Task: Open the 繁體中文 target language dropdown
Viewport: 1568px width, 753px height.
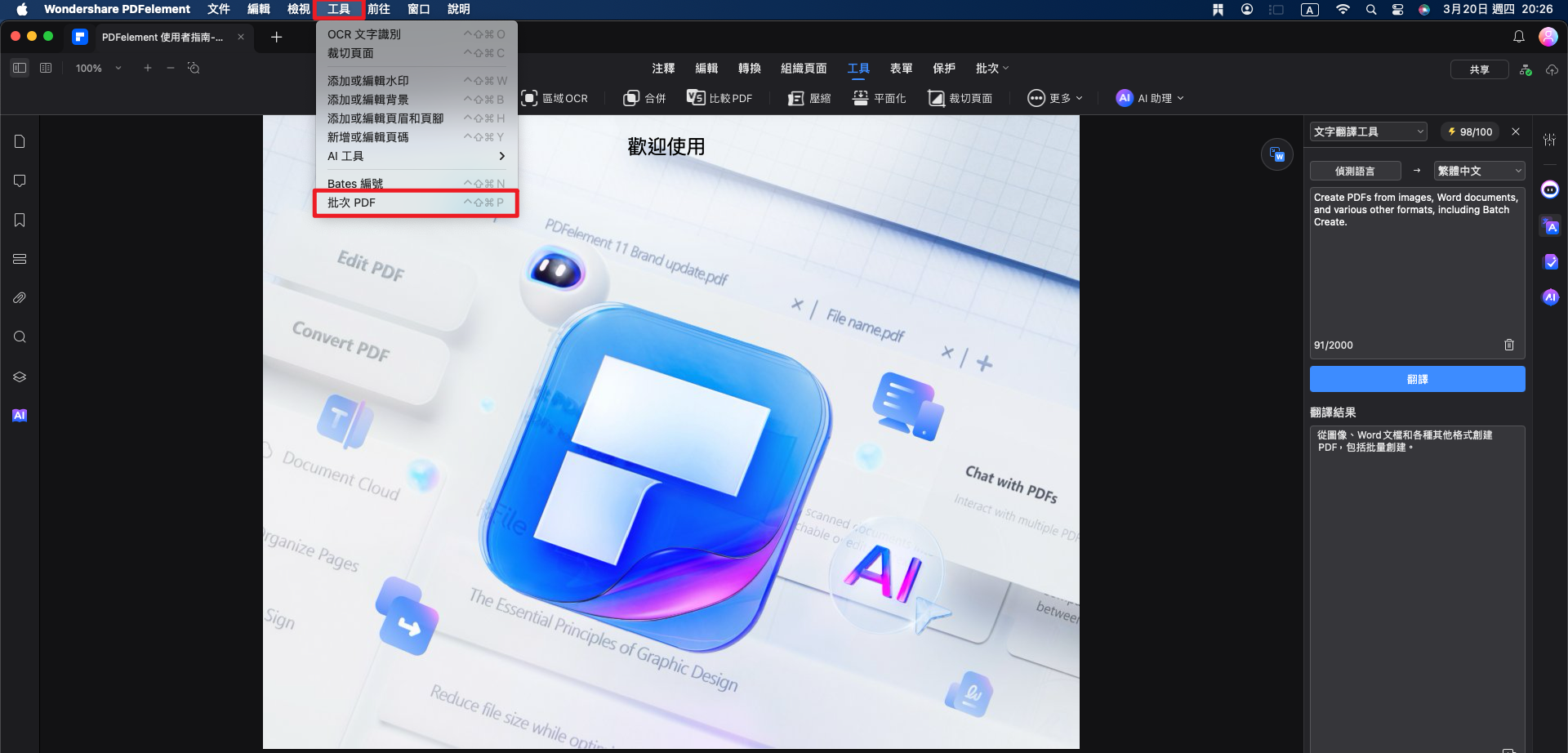Action: (1479, 171)
